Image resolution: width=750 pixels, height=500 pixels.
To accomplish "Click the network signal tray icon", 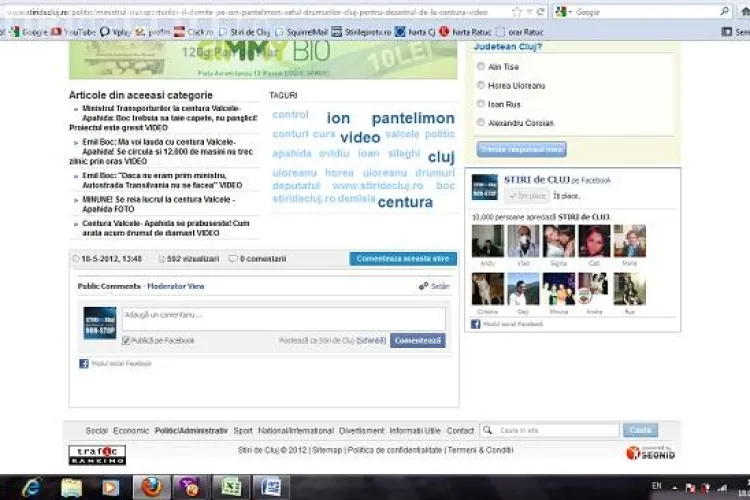I will point(721,488).
